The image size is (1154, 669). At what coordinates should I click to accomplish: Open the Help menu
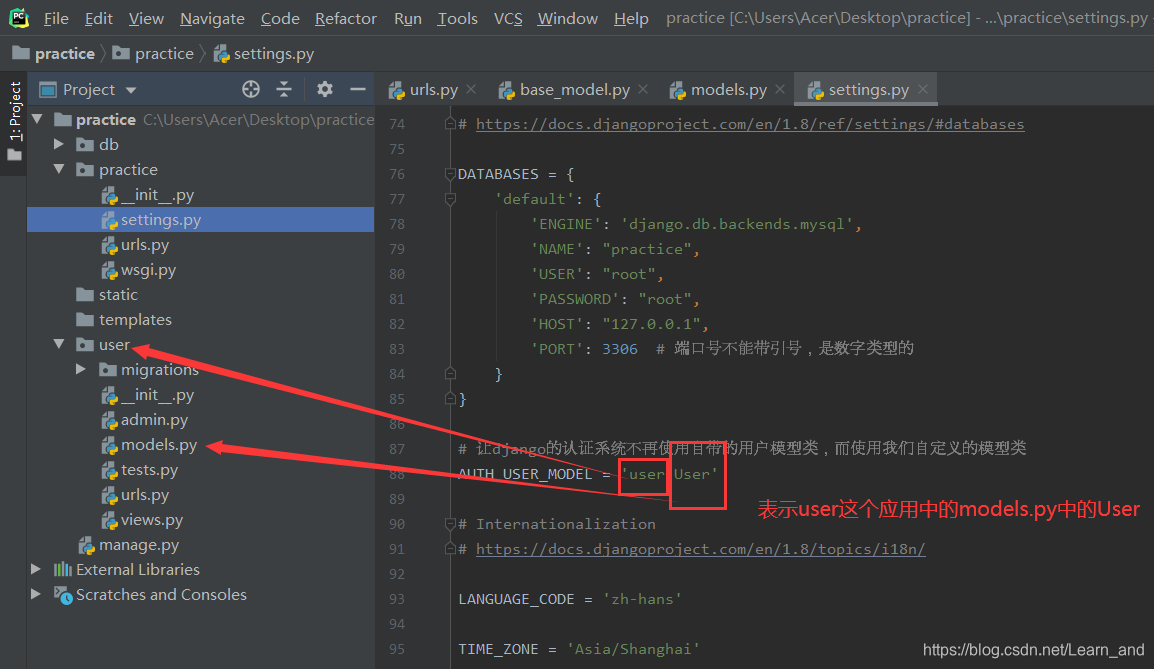click(x=631, y=18)
